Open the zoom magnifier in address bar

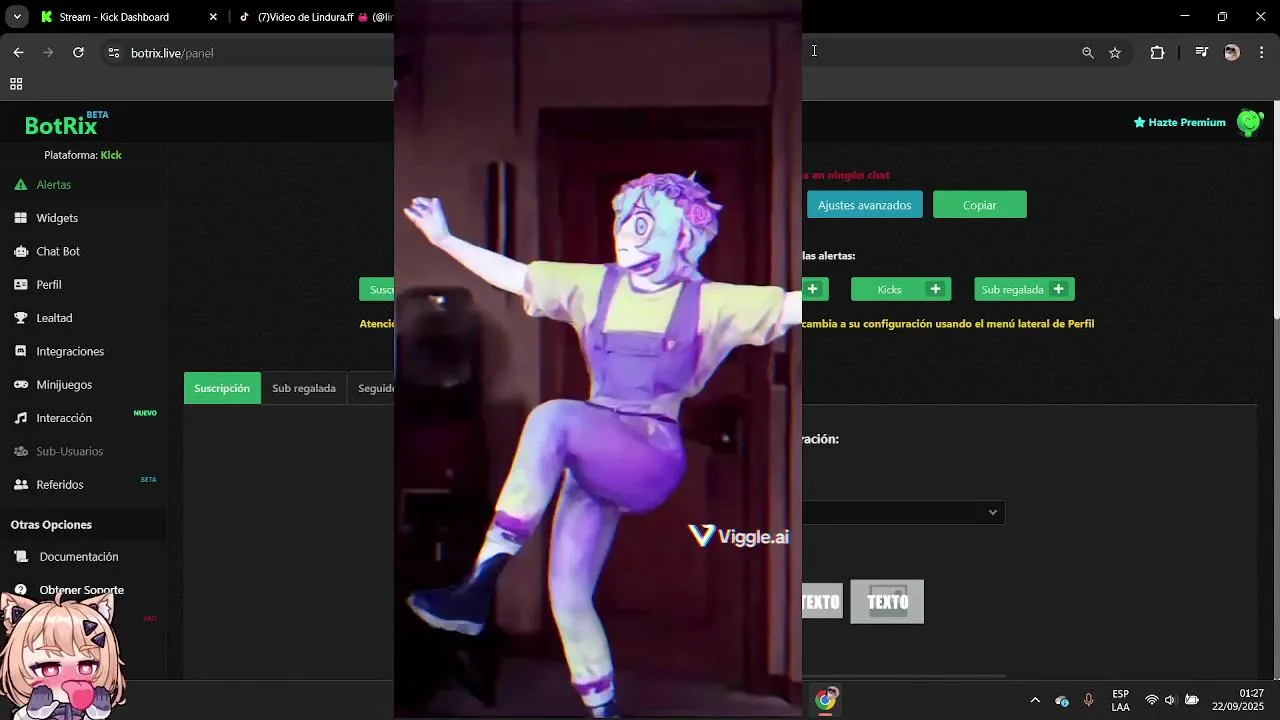(1088, 53)
